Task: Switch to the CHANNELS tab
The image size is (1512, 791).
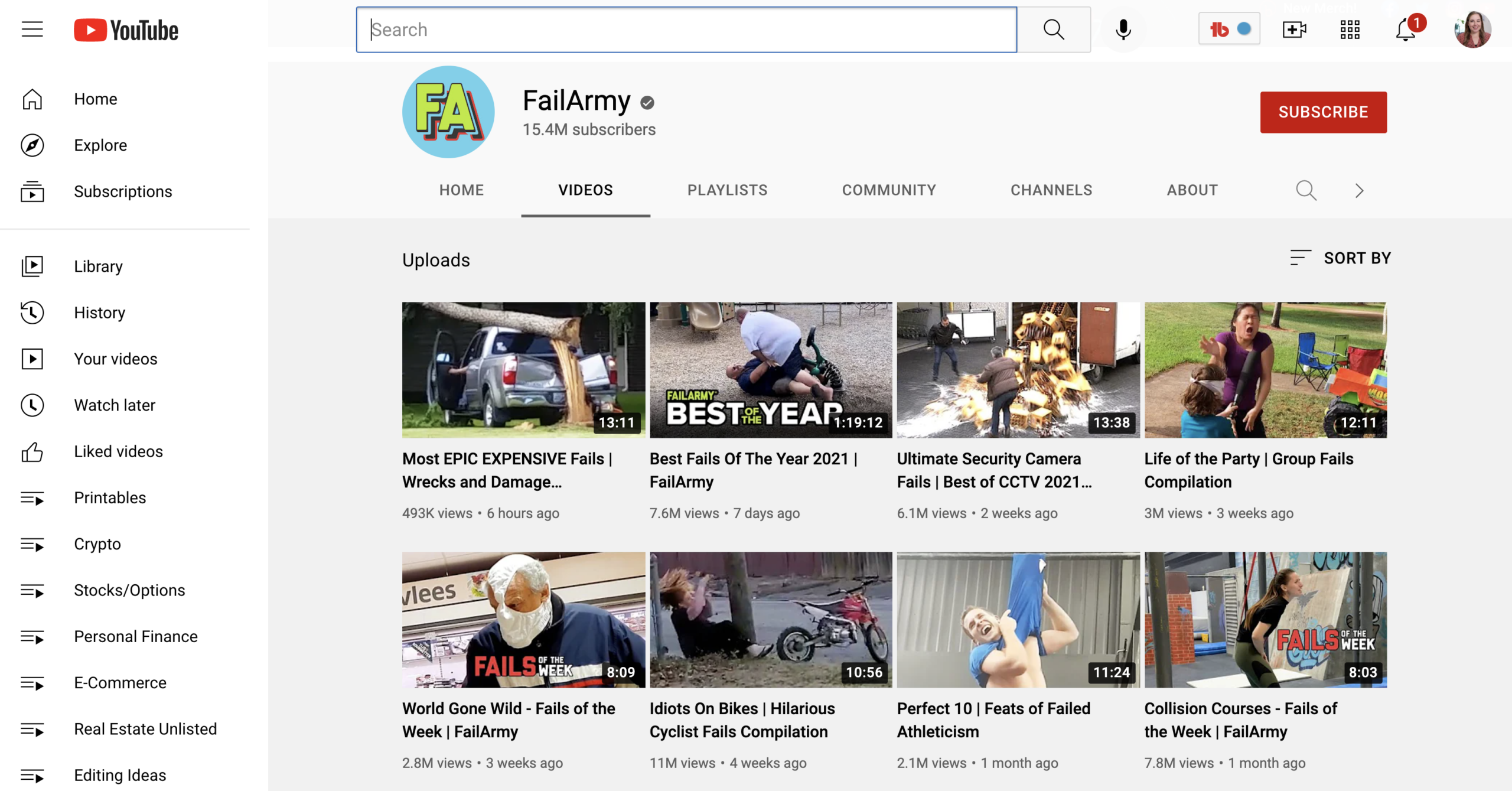Action: pos(1051,190)
